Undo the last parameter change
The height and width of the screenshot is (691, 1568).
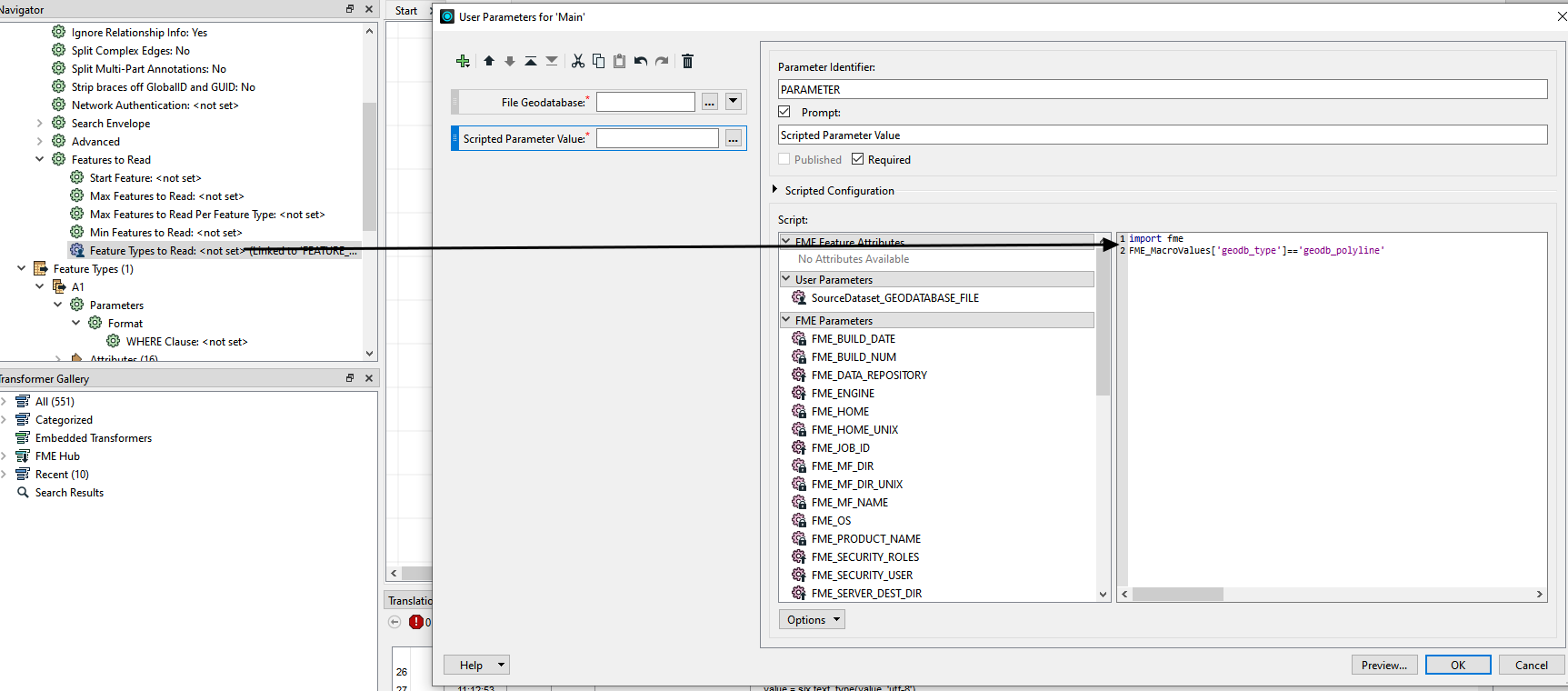(641, 61)
